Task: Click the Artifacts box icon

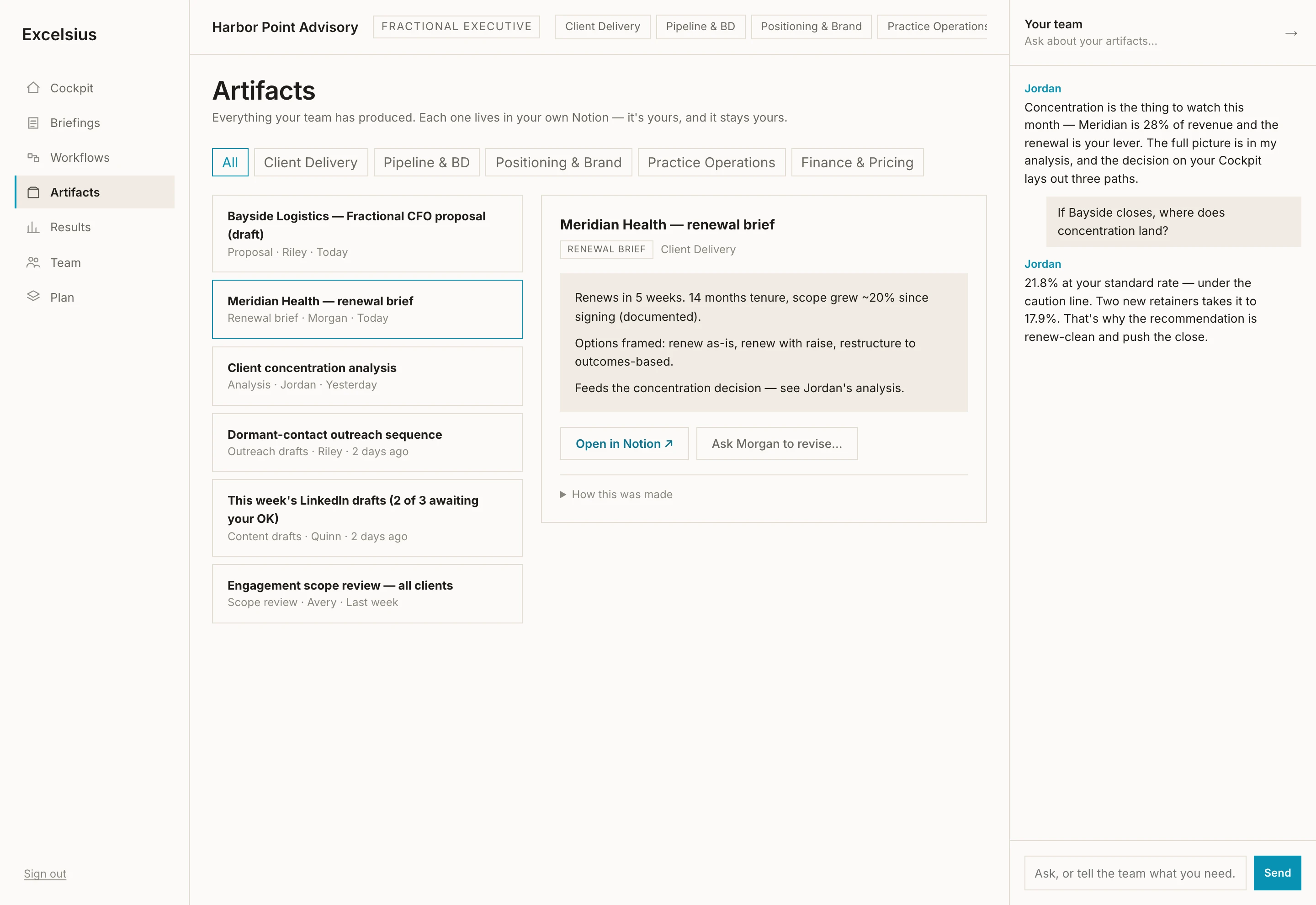Action: [33, 192]
